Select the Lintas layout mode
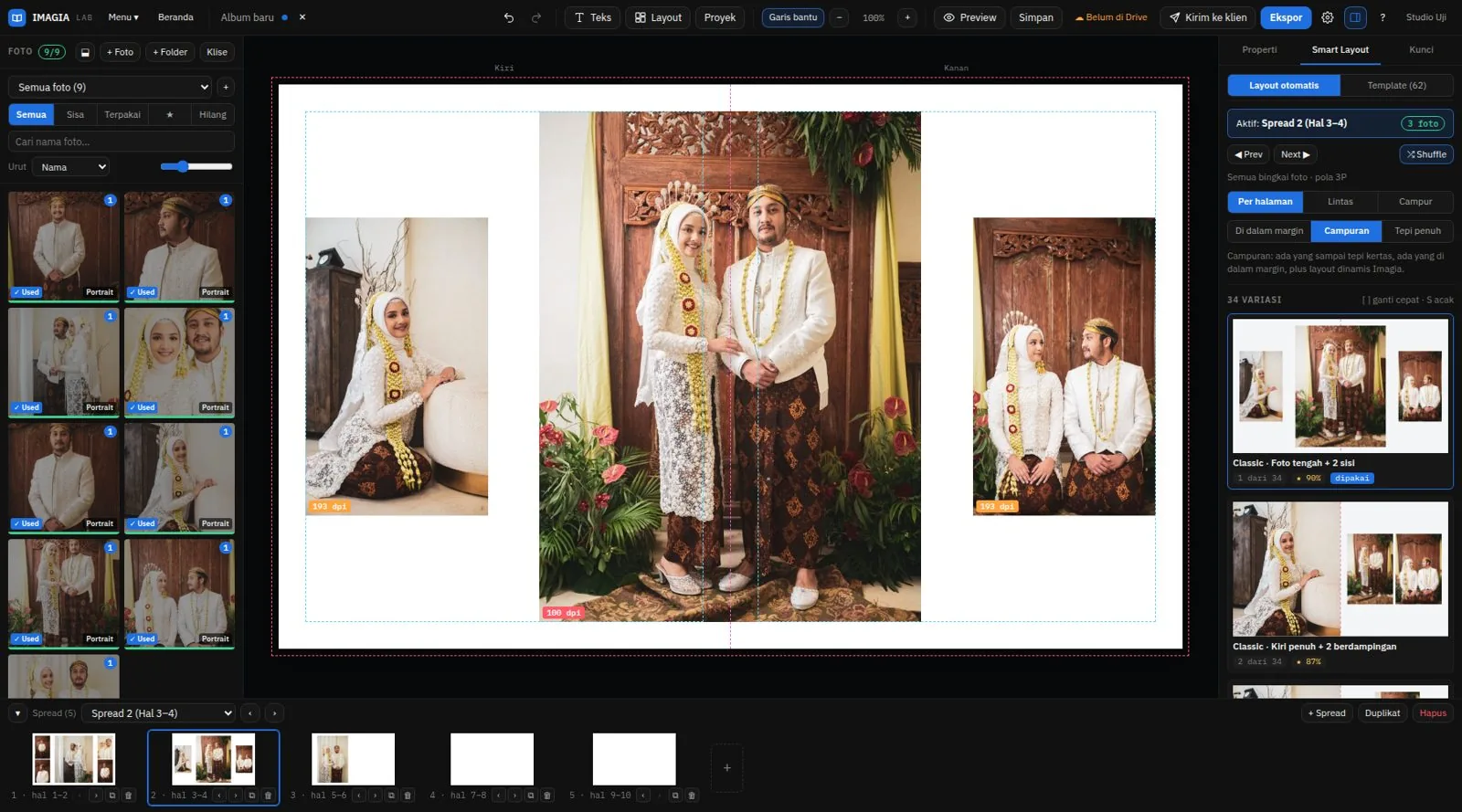 [x=1340, y=202]
